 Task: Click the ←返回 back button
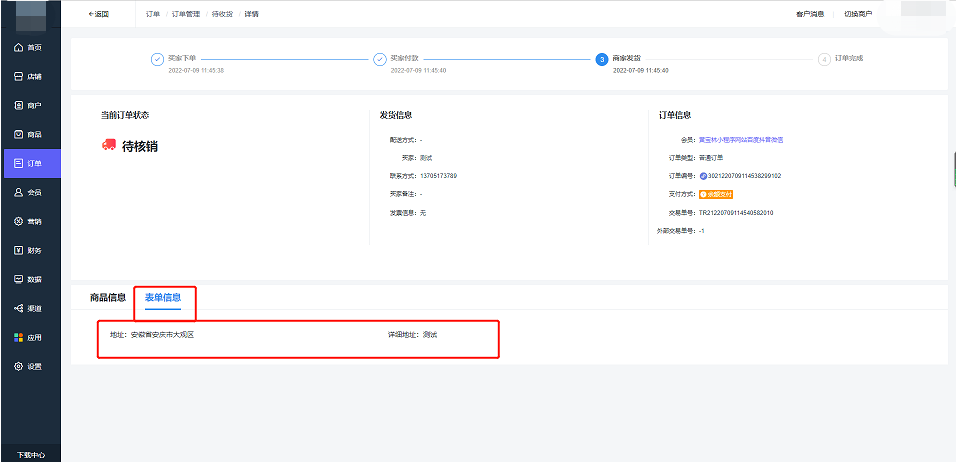click(x=98, y=14)
